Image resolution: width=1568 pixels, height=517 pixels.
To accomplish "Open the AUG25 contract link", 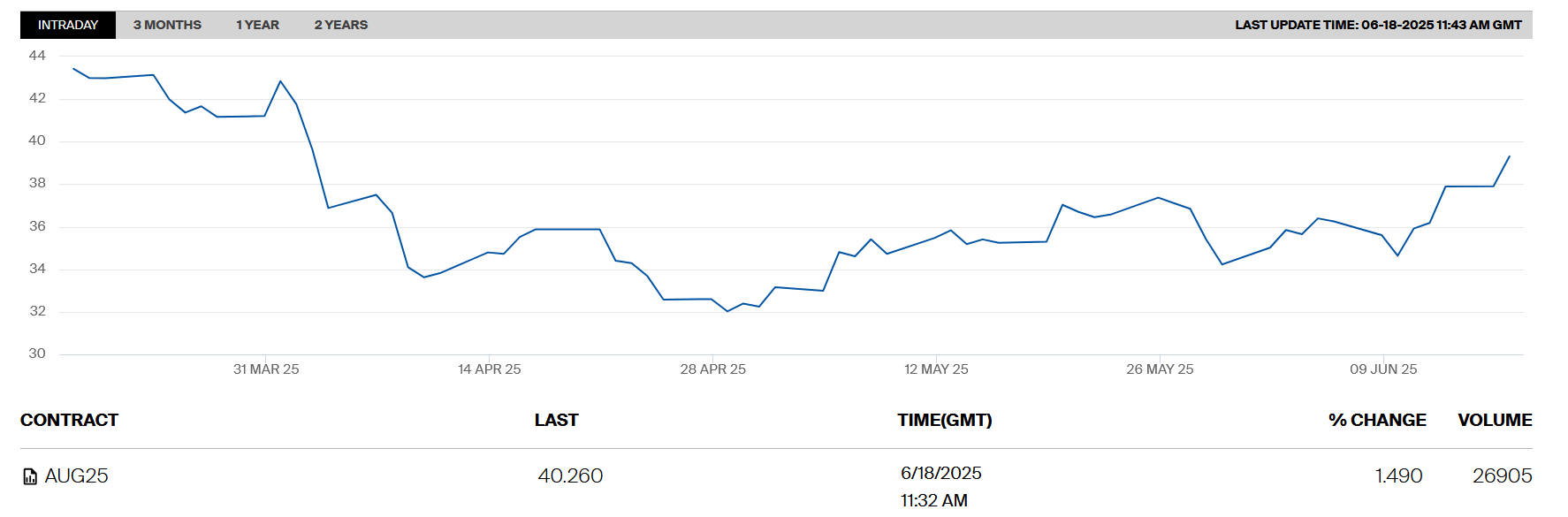I will (77, 476).
